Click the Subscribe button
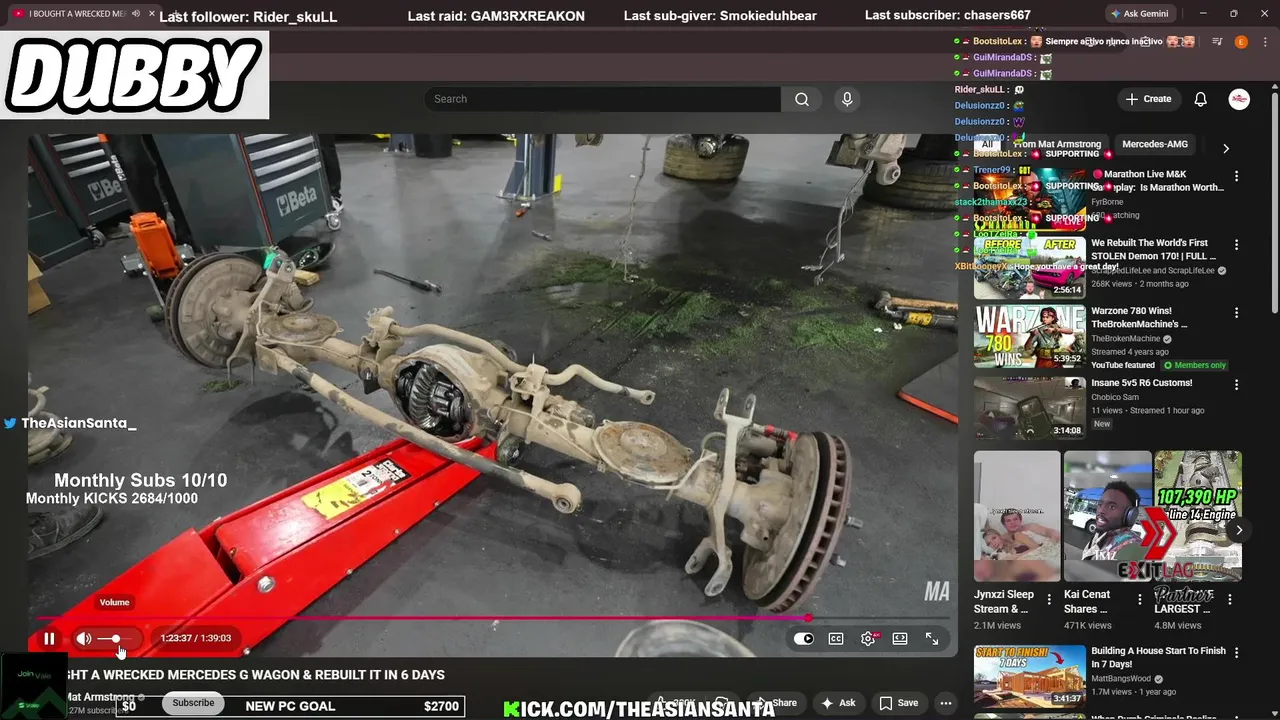 (x=193, y=703)
